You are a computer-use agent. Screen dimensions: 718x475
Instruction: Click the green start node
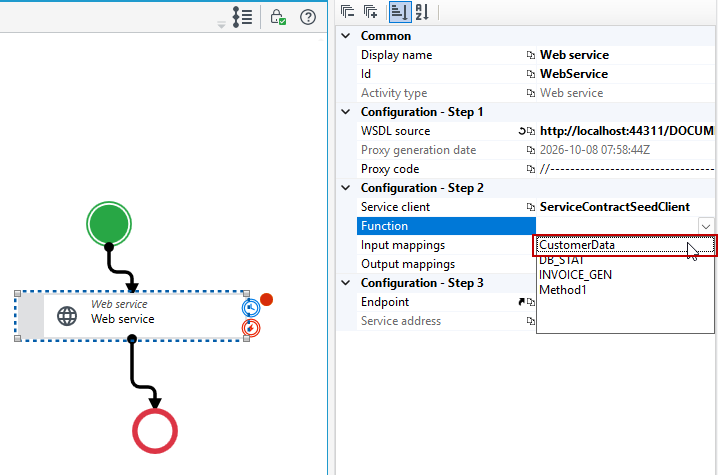pyautogui.click(x=109, y=224)
